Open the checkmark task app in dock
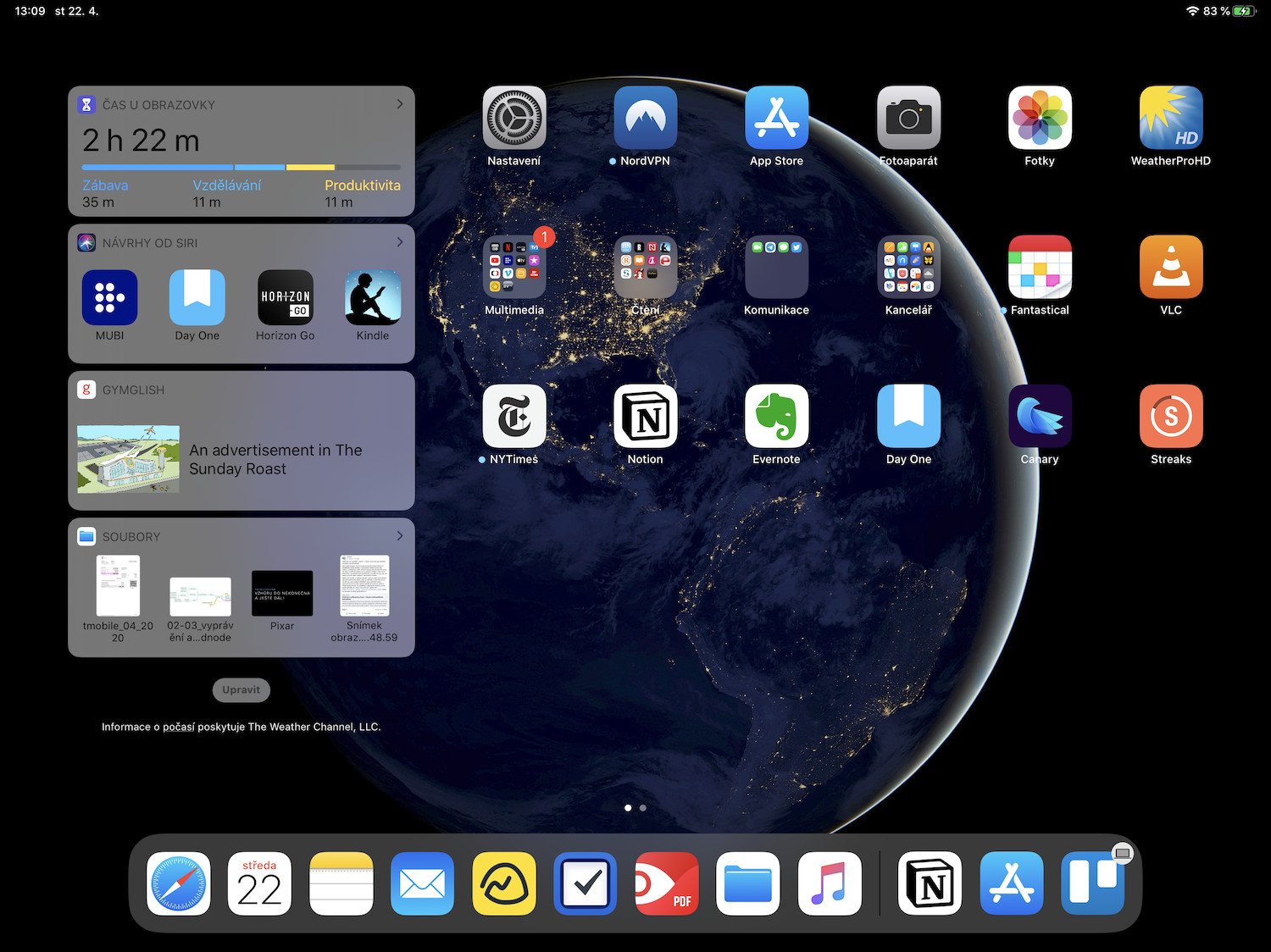The image size is (1271, 952). pos(586,883)
